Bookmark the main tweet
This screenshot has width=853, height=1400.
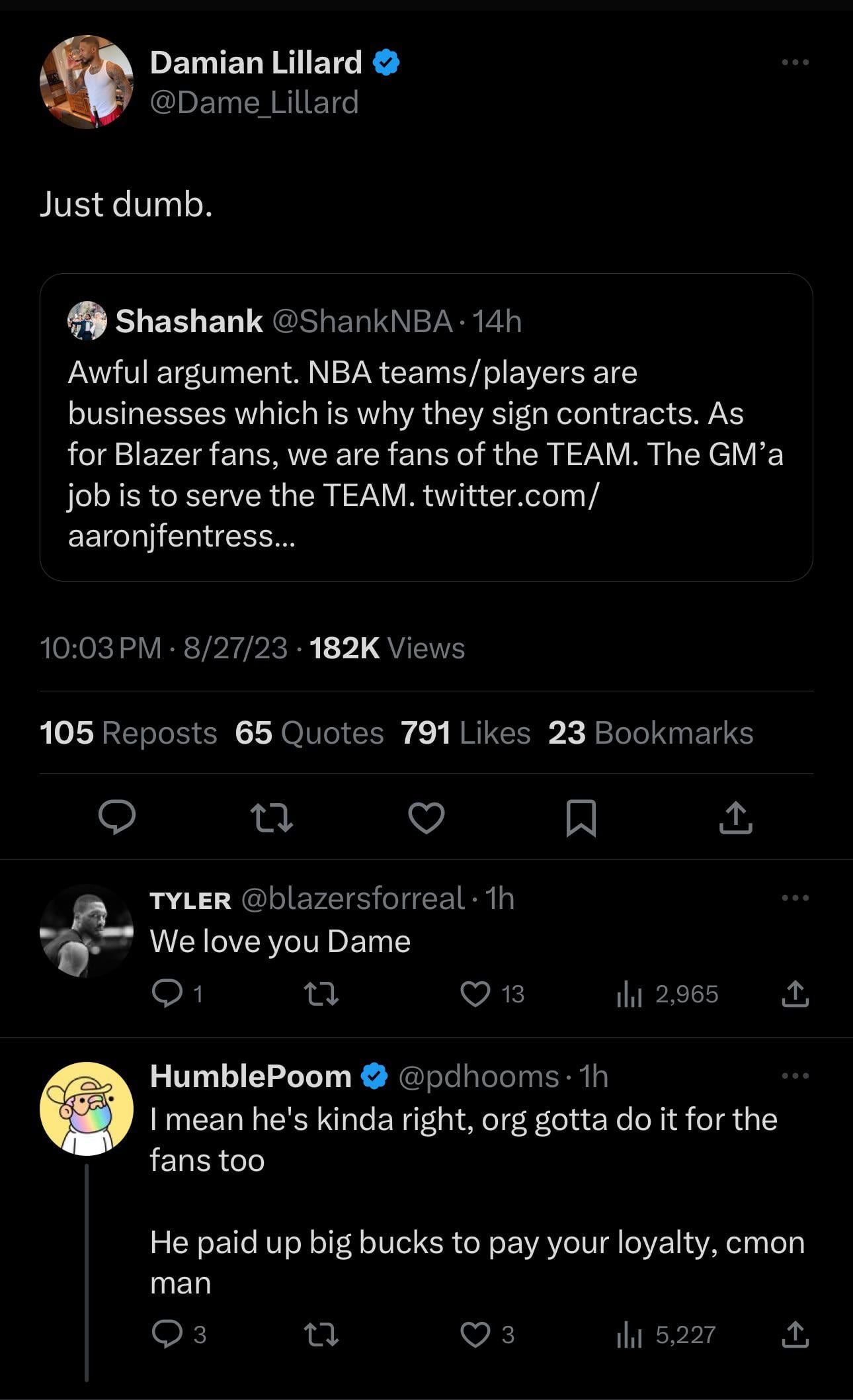click(x=581, y=818)
